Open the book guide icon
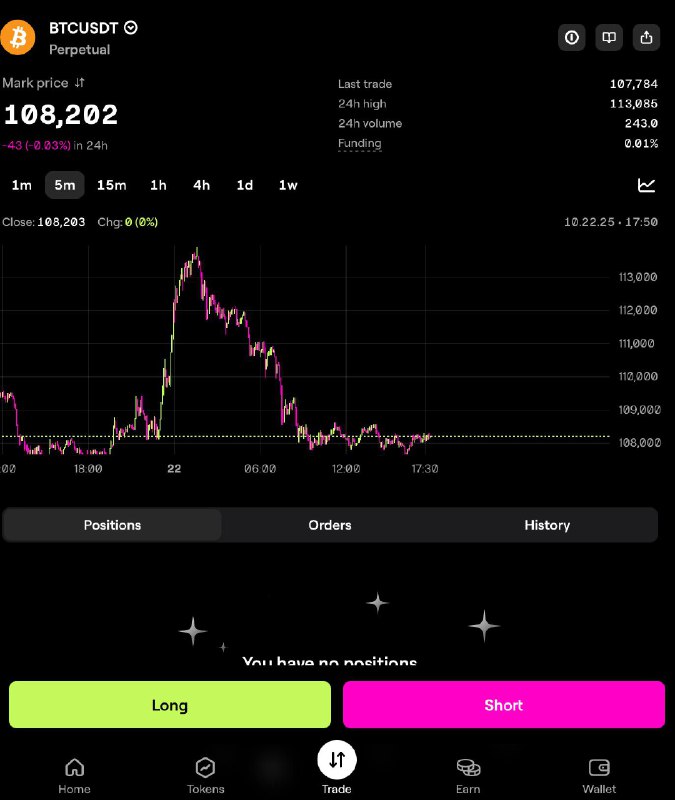This screenshot has width=675, height=800. click(x=609, y=37)
